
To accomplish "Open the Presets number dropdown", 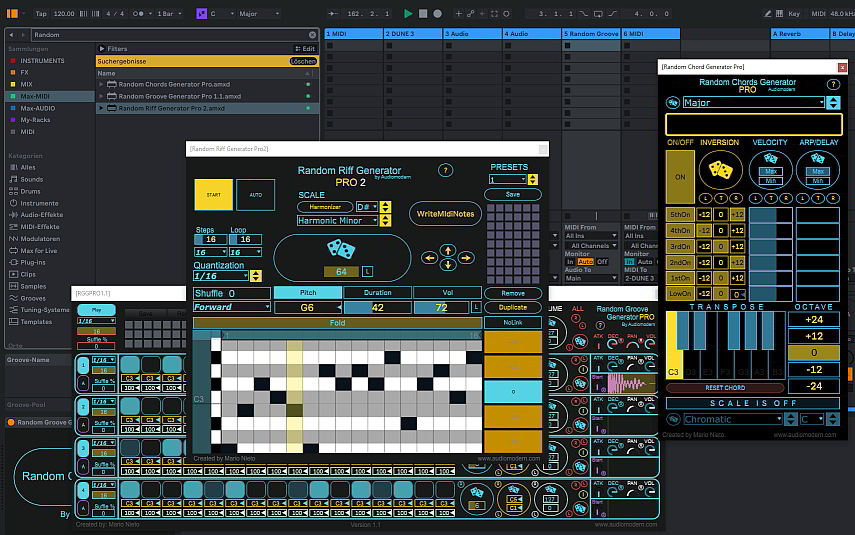I will tap(508, 180).
